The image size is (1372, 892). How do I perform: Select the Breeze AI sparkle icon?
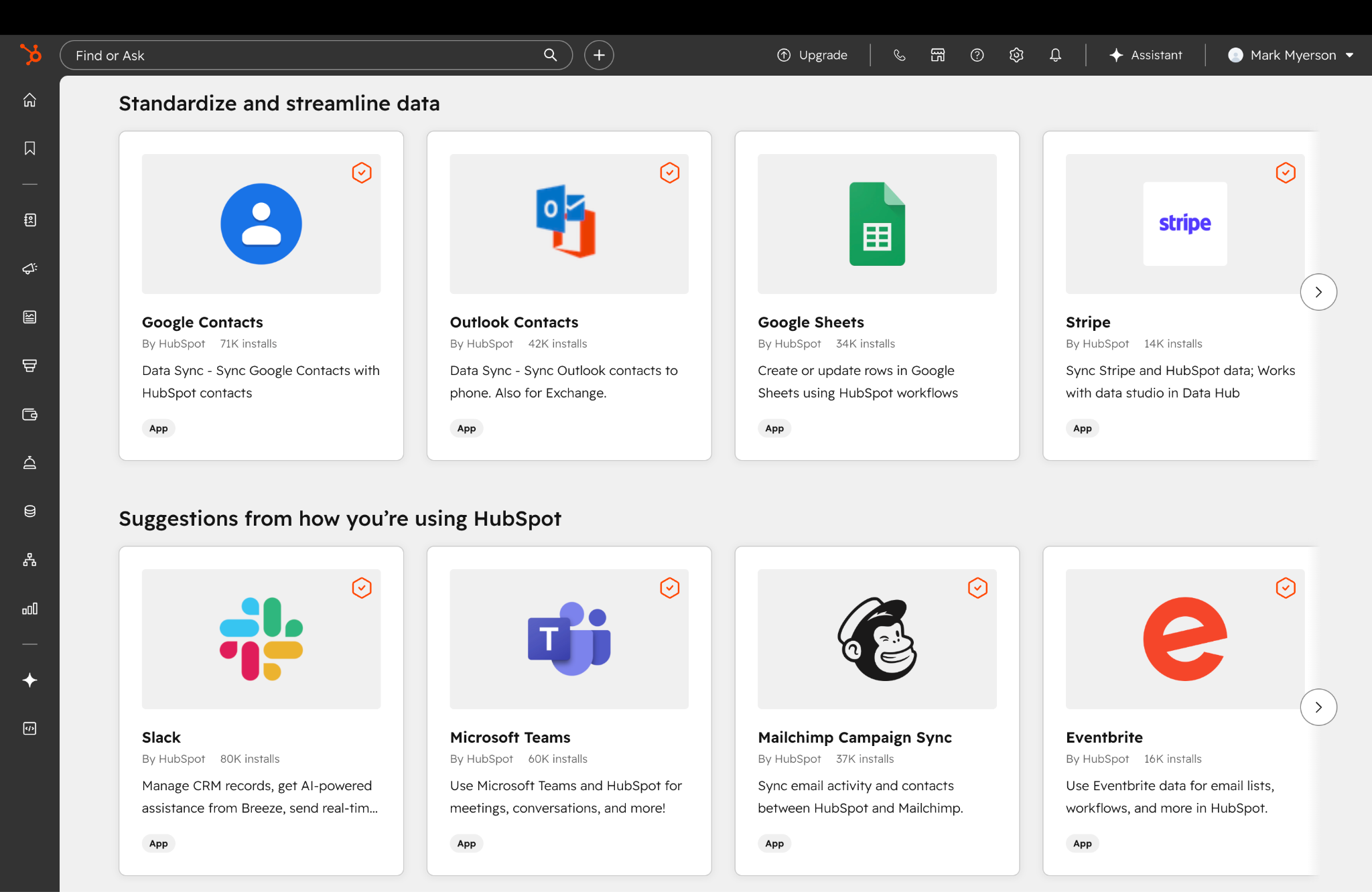[x=29, y=680]
